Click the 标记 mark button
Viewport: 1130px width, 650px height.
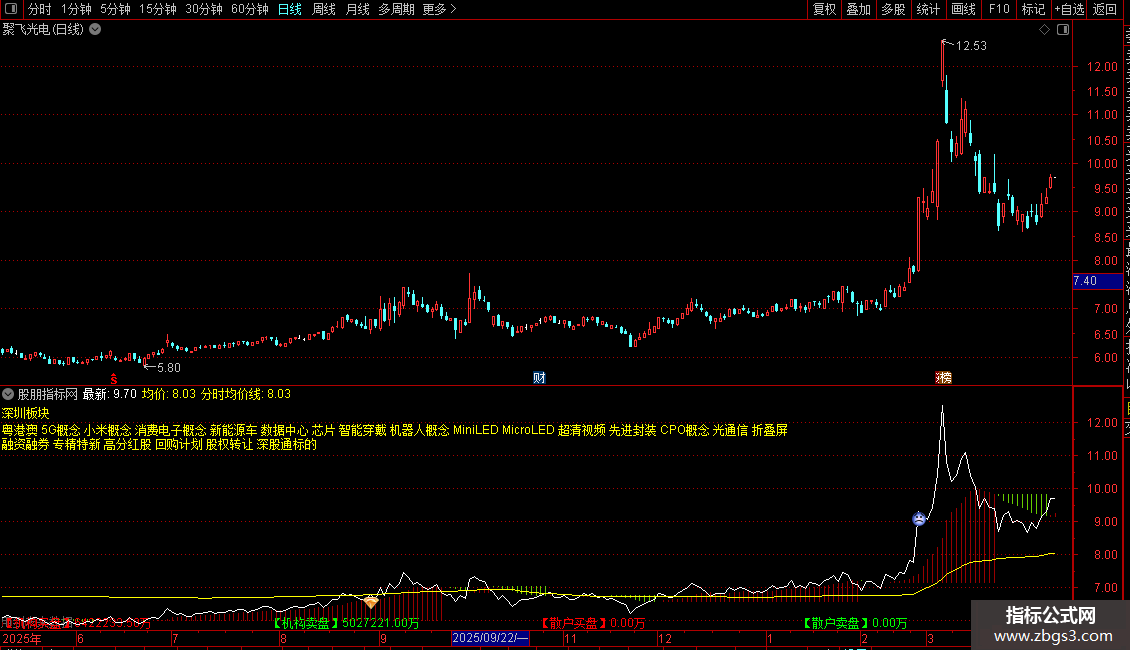point(1033,9)
